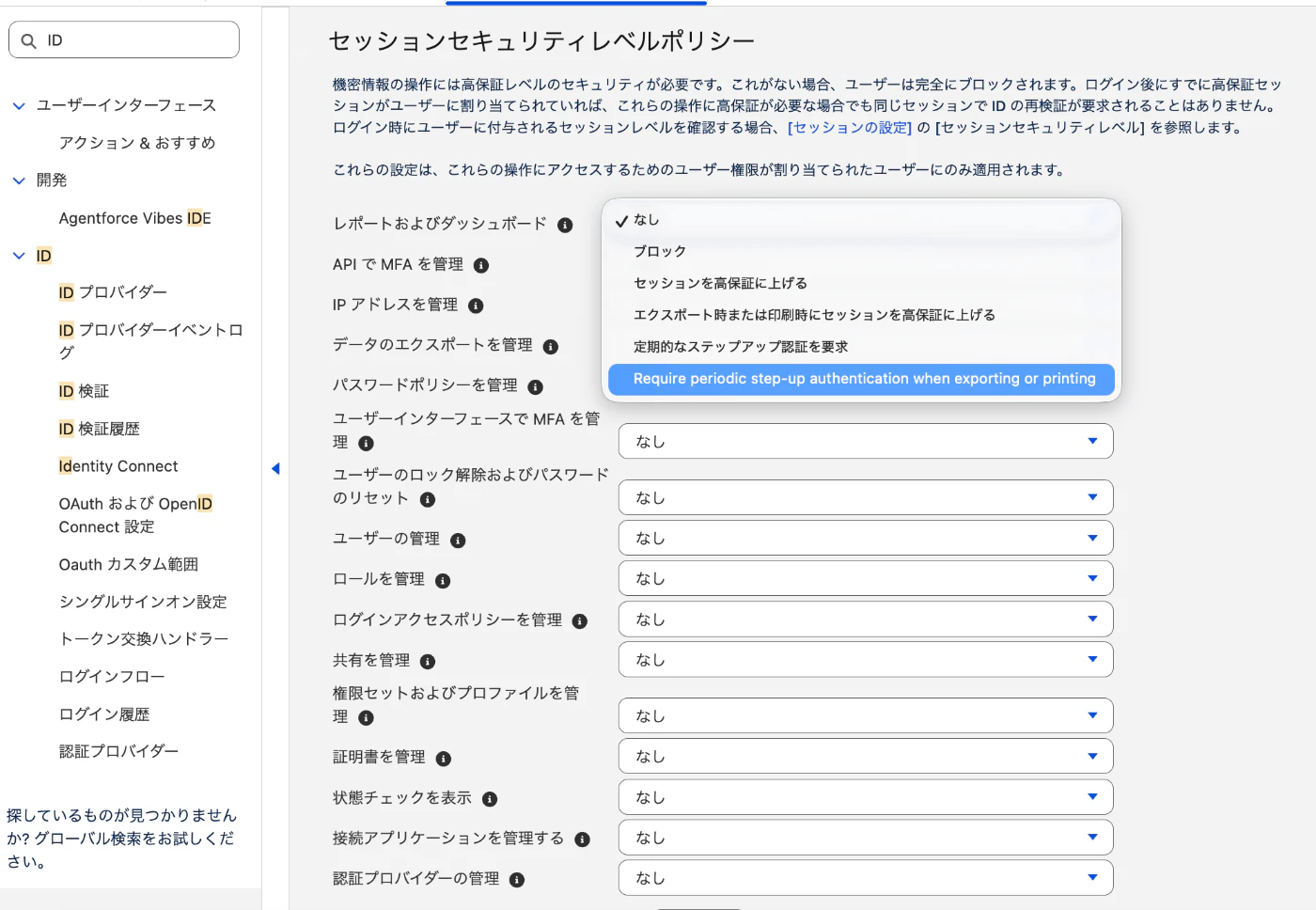Image resolution: width=1316 pixels, height=910 pixels.
Task: Select the checked なし option in open list
Action: coord(861,220)
